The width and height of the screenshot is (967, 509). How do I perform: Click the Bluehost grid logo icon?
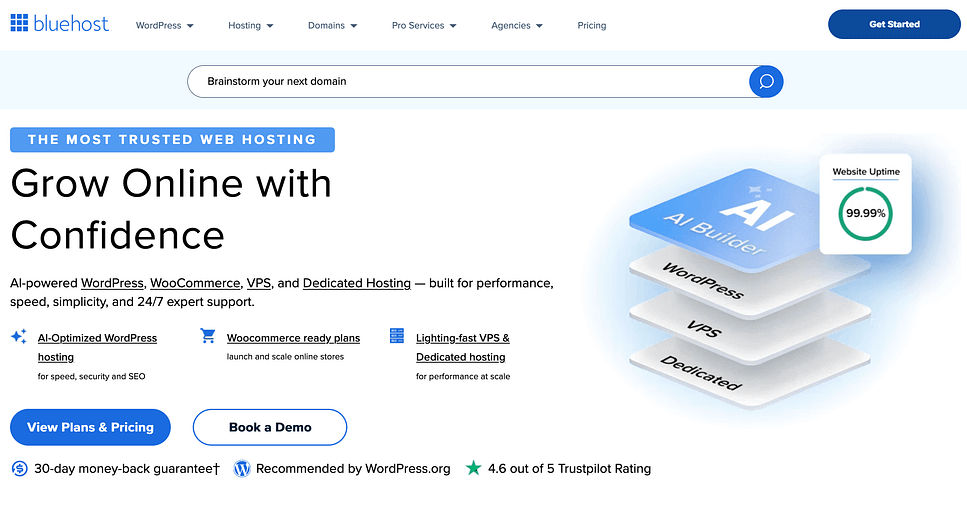20,24
